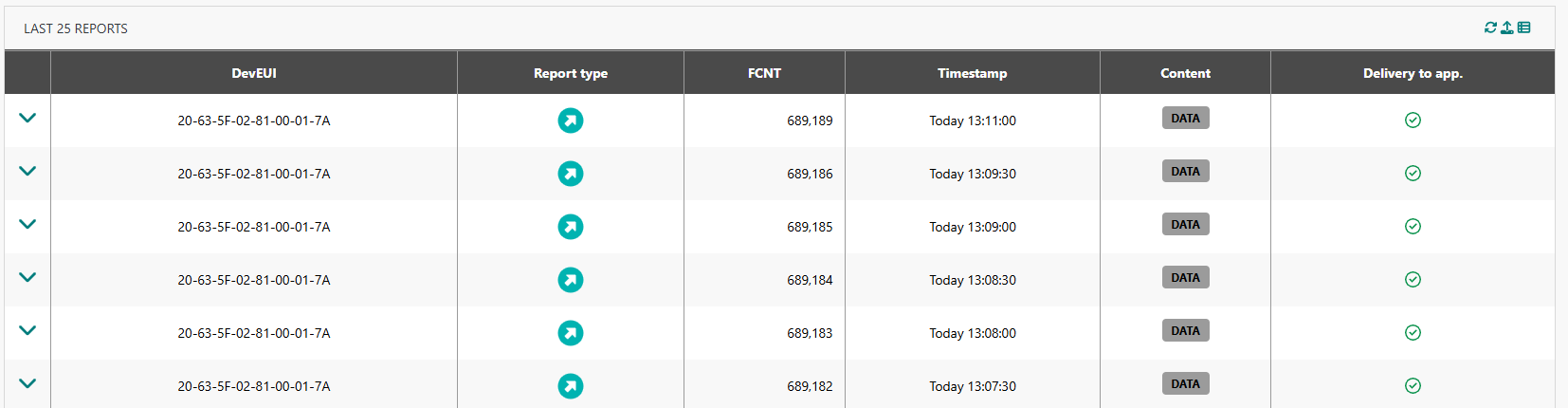1568x408 pixels.
Task: Expand the report row for FCNT 689,182
Action: (27, 384)
